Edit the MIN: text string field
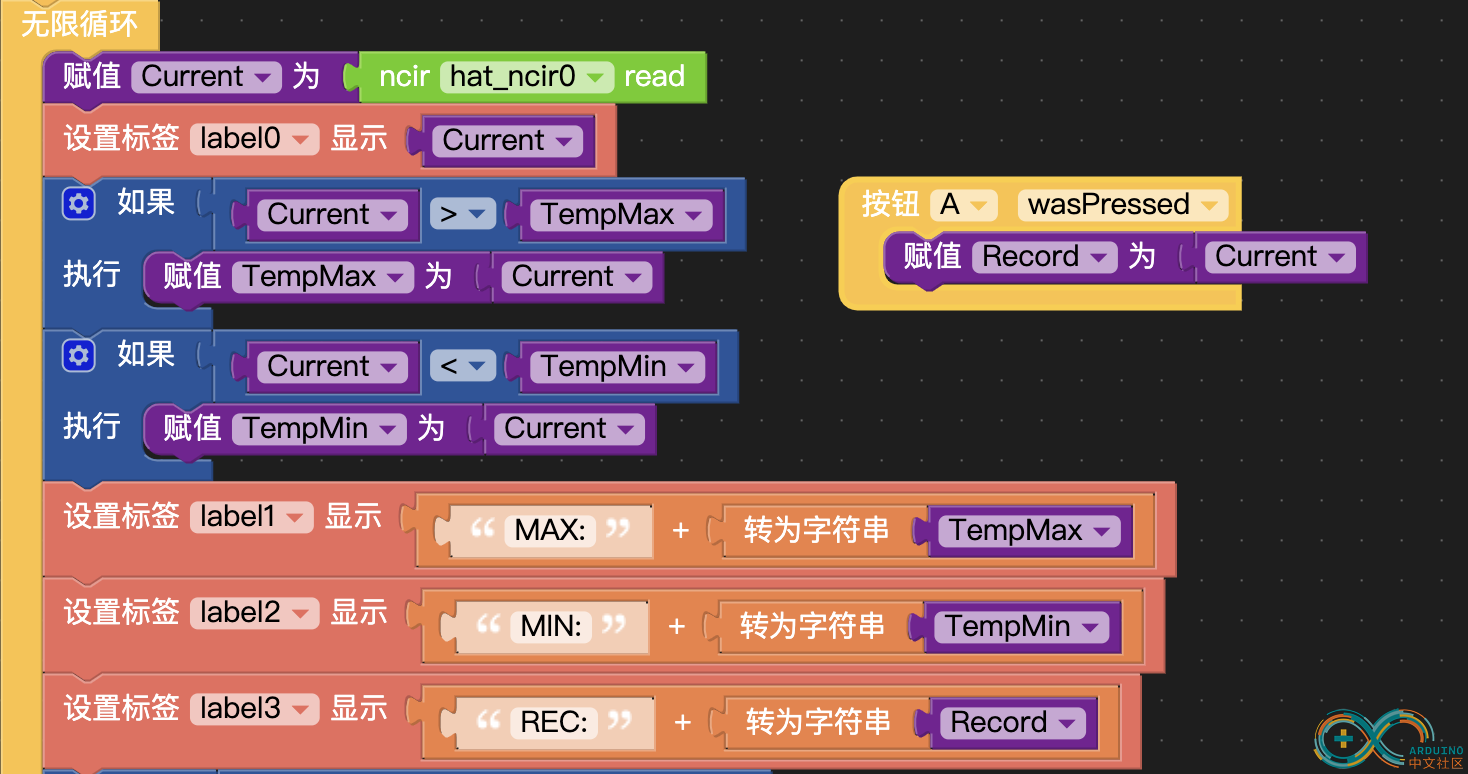 pos(551,627)
